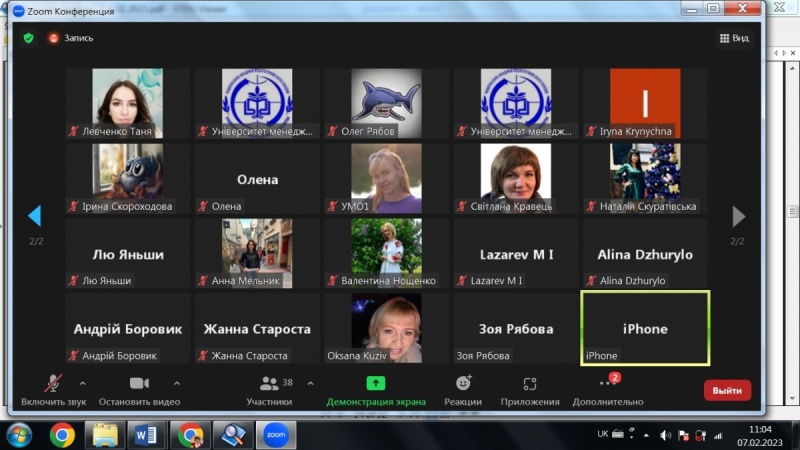Expand video options arrow beside camera

click(177, 383)
